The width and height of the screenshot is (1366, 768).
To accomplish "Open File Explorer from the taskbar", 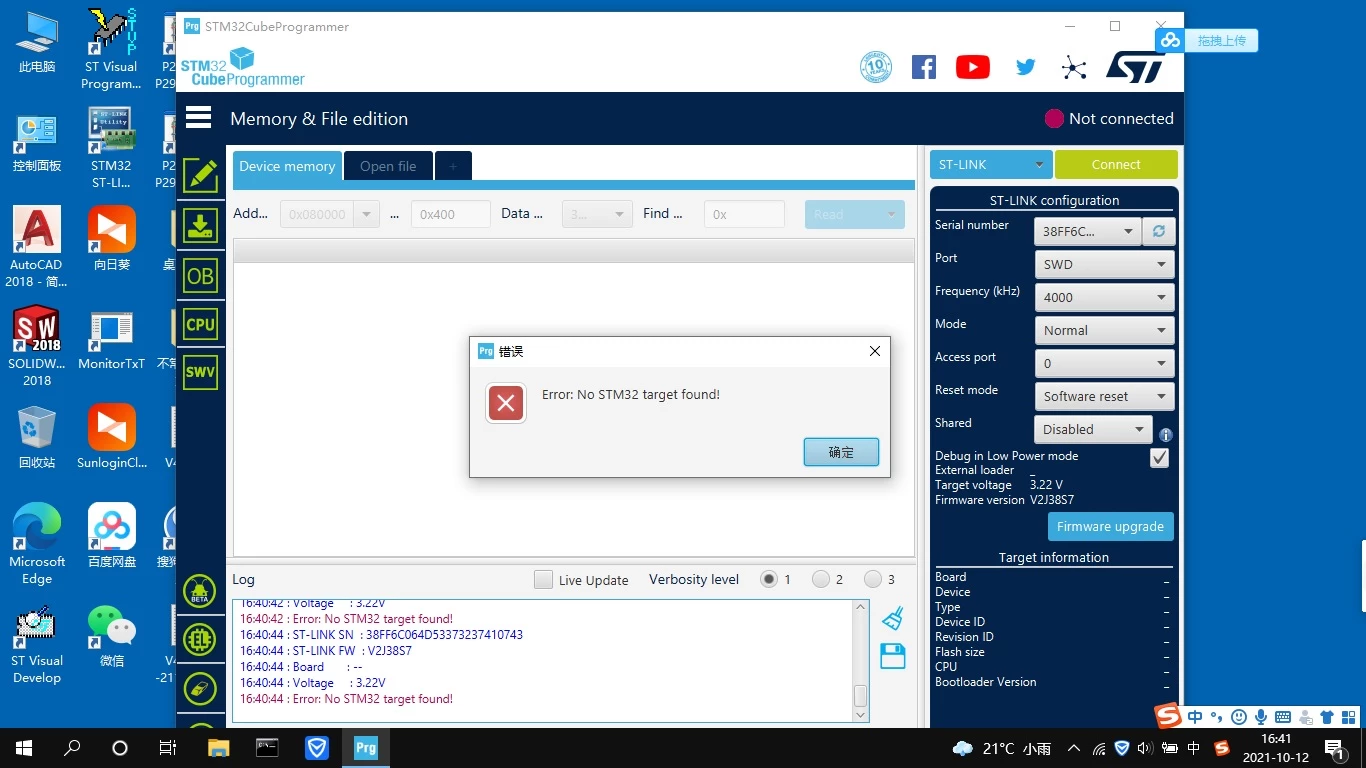I will (x=218, y=748).
